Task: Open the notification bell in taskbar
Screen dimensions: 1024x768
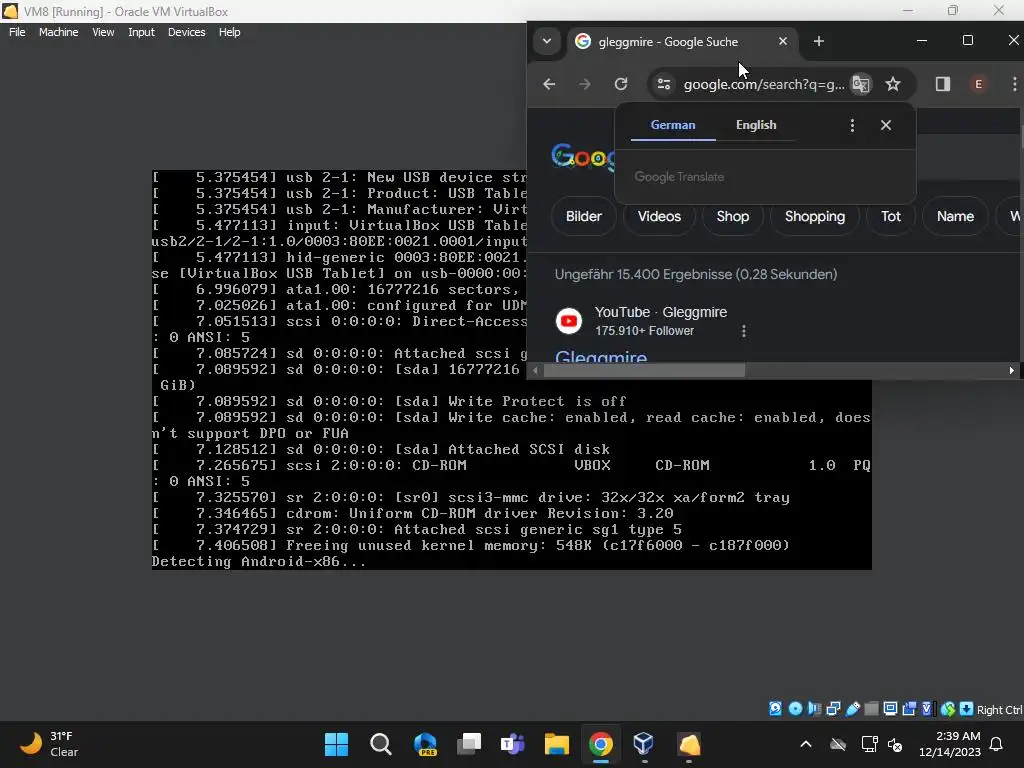Action: (x=997, y=744)
